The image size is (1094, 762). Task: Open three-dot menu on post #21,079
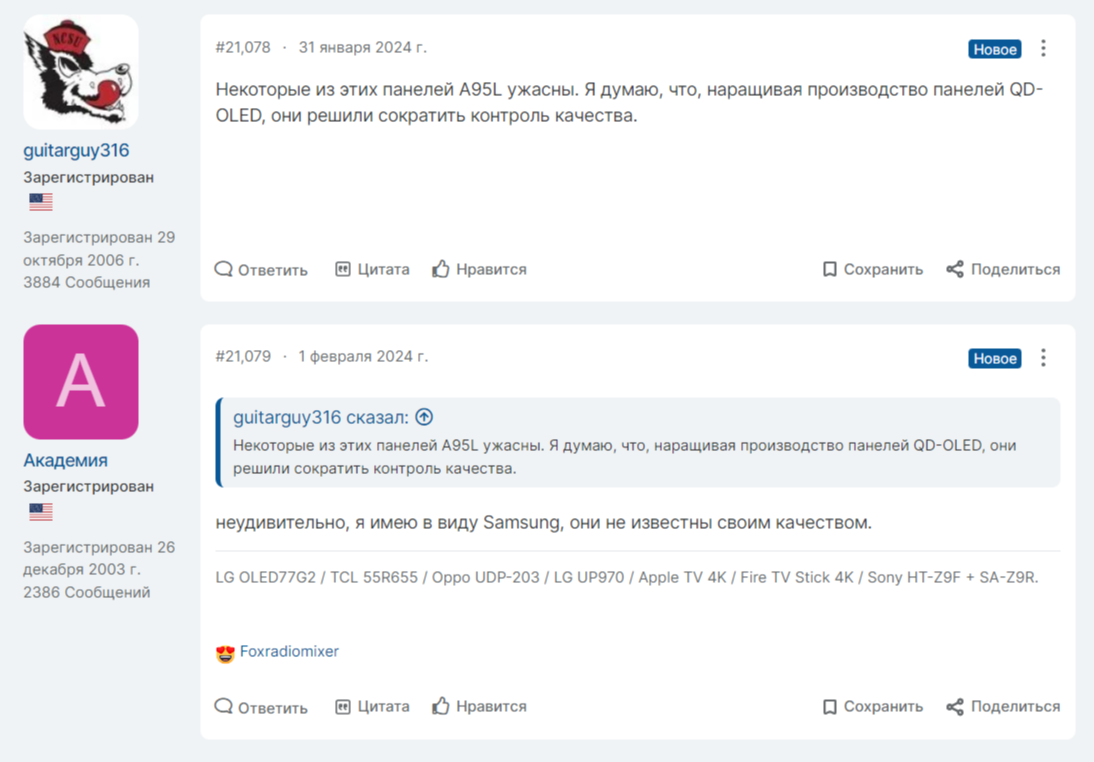click(1043, 357)
